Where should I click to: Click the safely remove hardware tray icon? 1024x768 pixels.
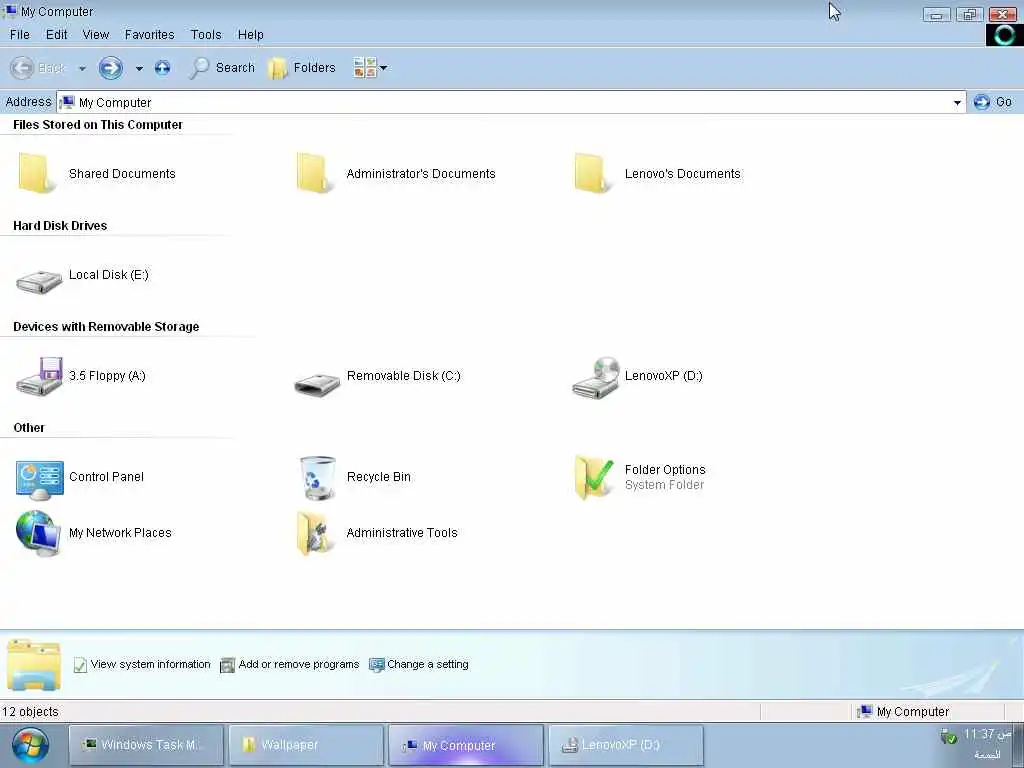948,736
